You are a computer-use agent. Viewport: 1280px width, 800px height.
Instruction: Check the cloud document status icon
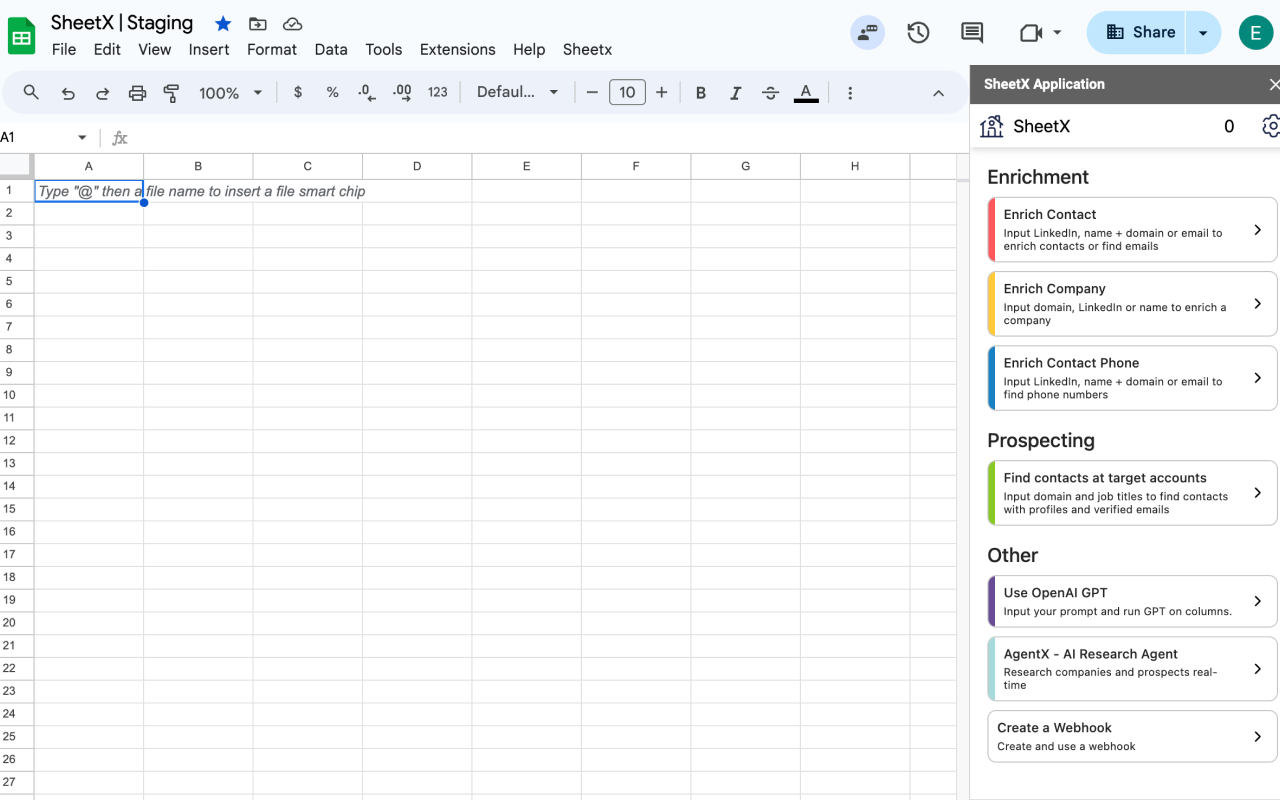point(292,24)
